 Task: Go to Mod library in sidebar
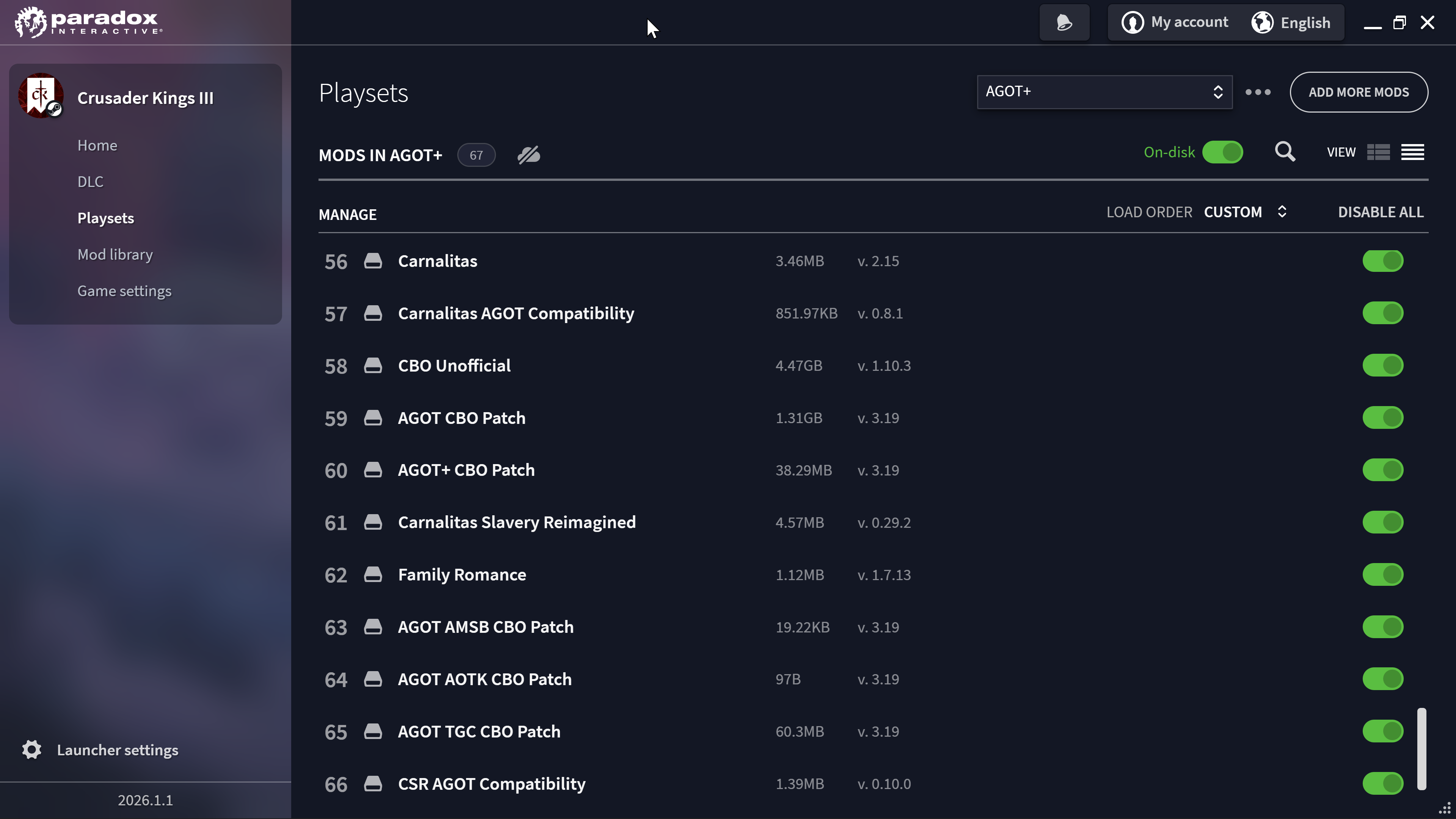pyautogui.click(x=115, y=254)
